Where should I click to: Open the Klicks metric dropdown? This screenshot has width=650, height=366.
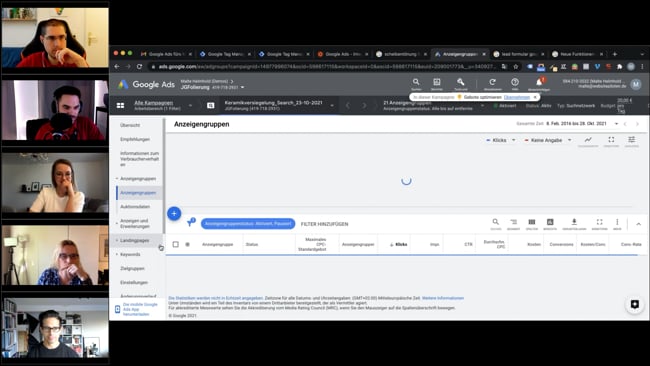tap(501, 140)
